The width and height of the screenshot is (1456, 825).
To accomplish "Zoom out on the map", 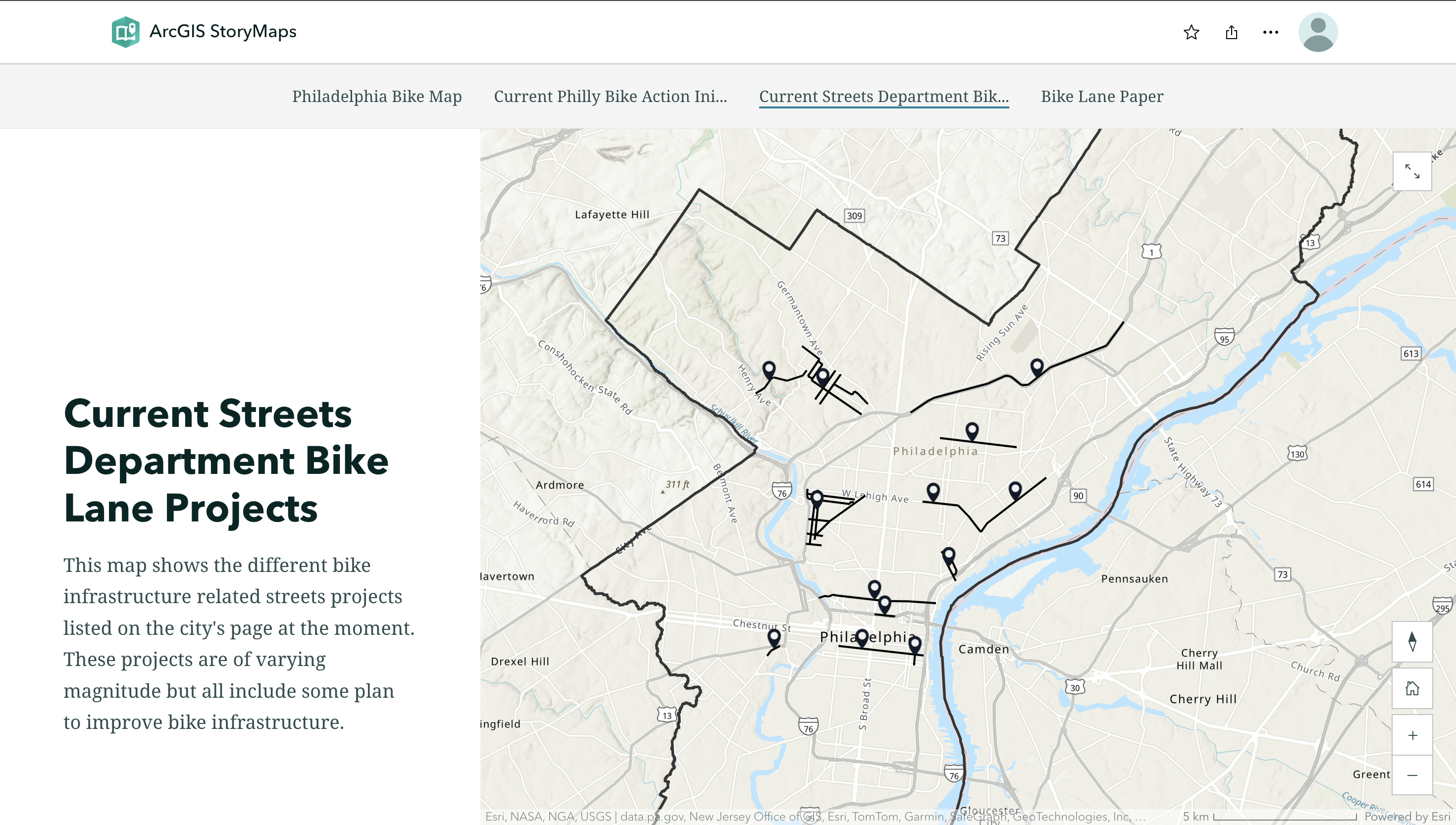I will pos(1412,775).
